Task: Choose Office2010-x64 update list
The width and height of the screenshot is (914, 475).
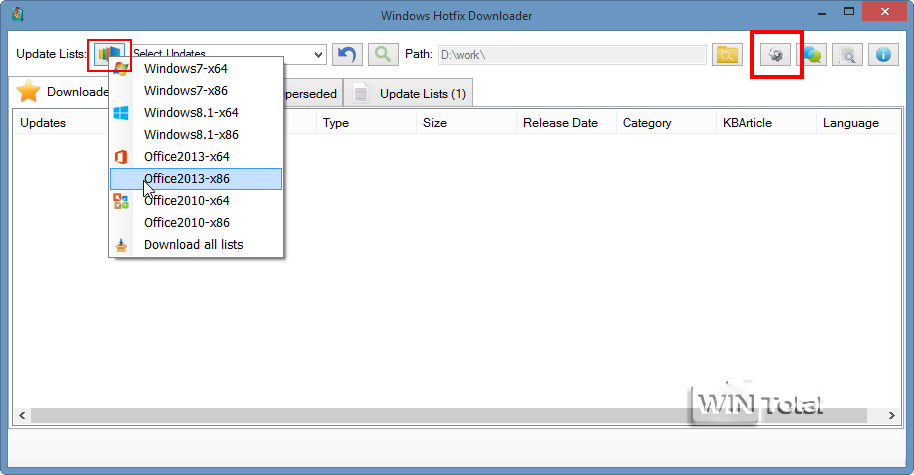Action: click(x=196, y=200)
